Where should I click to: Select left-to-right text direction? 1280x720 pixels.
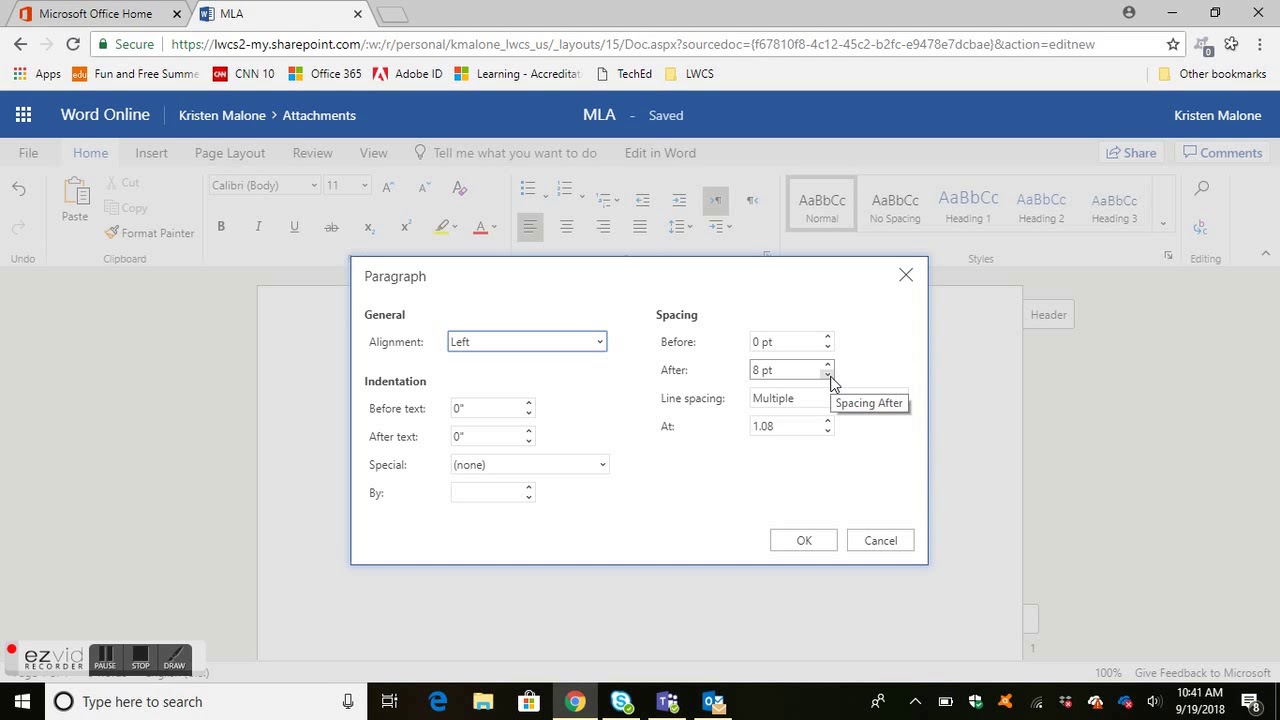point(716,199)
